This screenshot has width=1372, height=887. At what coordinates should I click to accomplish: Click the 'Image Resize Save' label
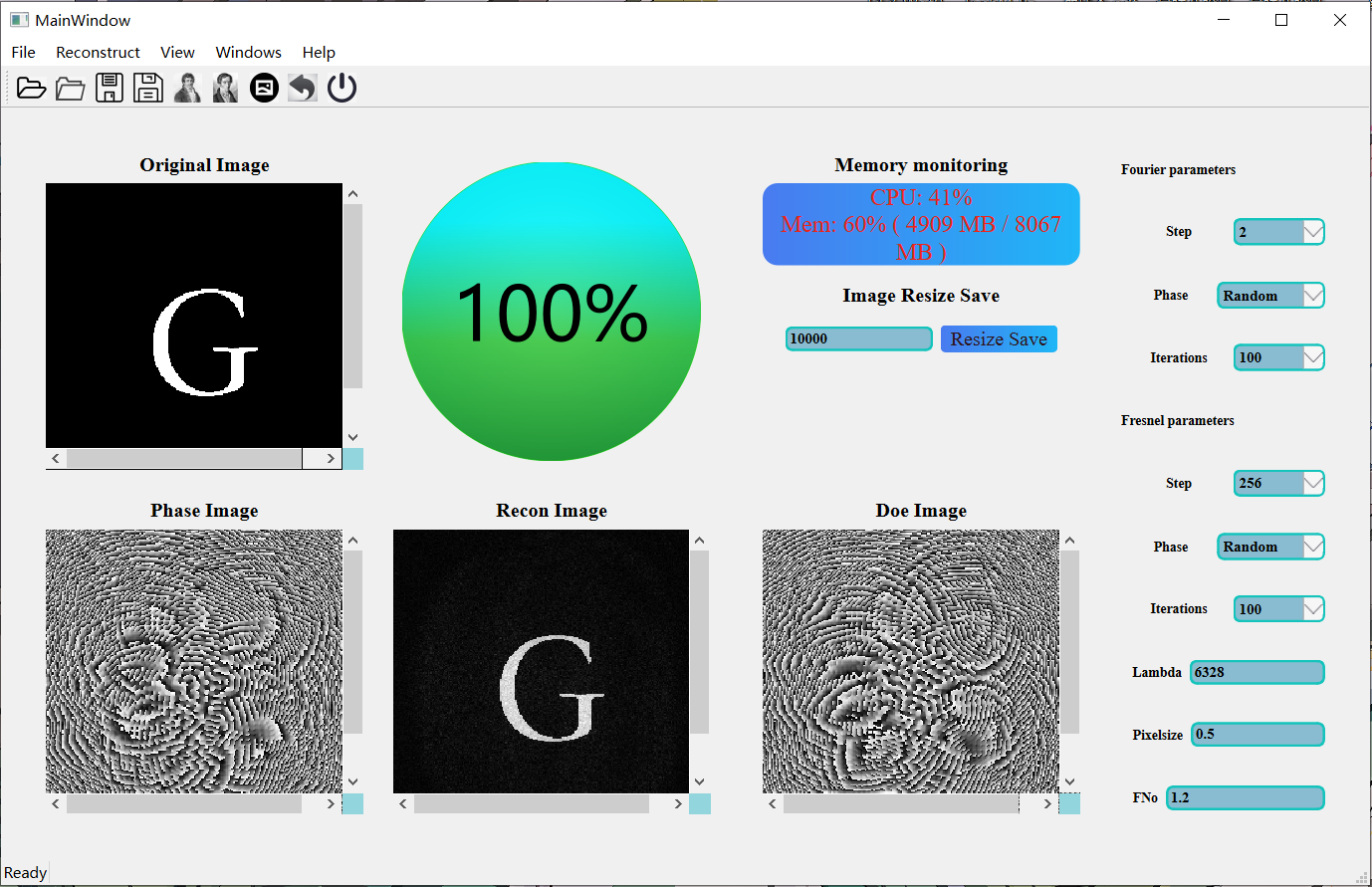point(921,296)
